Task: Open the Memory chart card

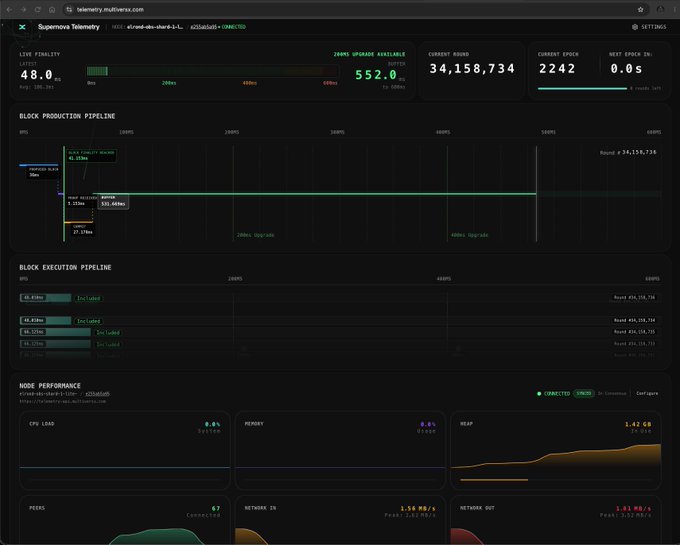Action: click(340, 450)
